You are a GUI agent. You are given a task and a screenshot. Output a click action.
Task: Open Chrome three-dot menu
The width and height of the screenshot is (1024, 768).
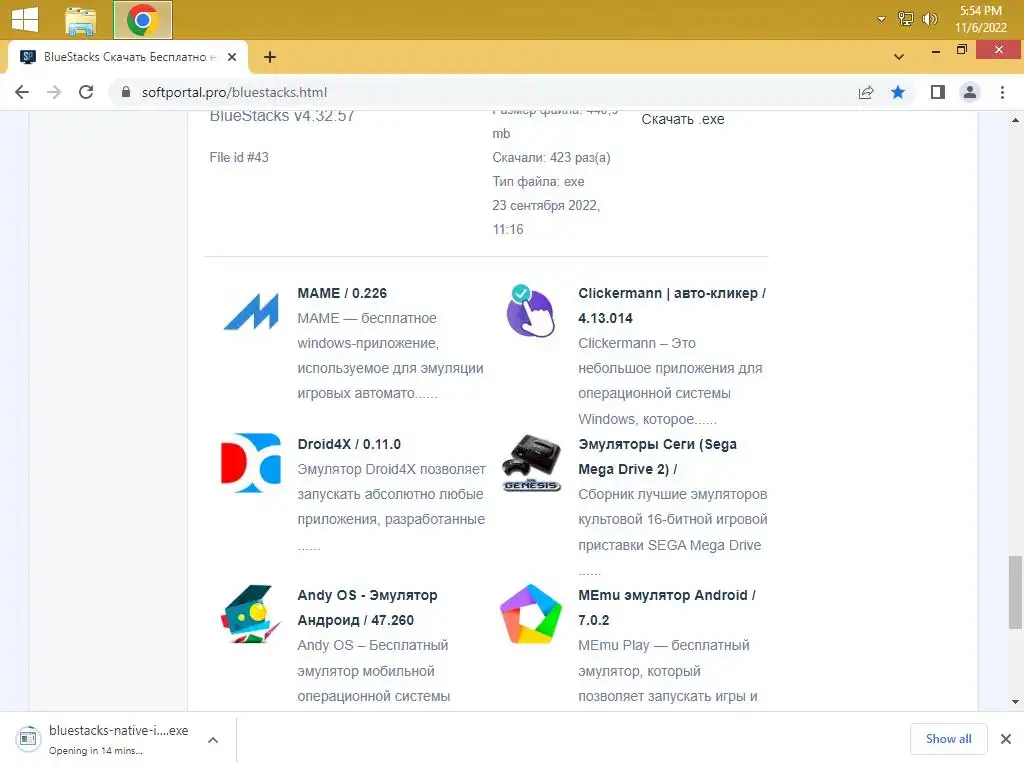(x=1002, y=92)
